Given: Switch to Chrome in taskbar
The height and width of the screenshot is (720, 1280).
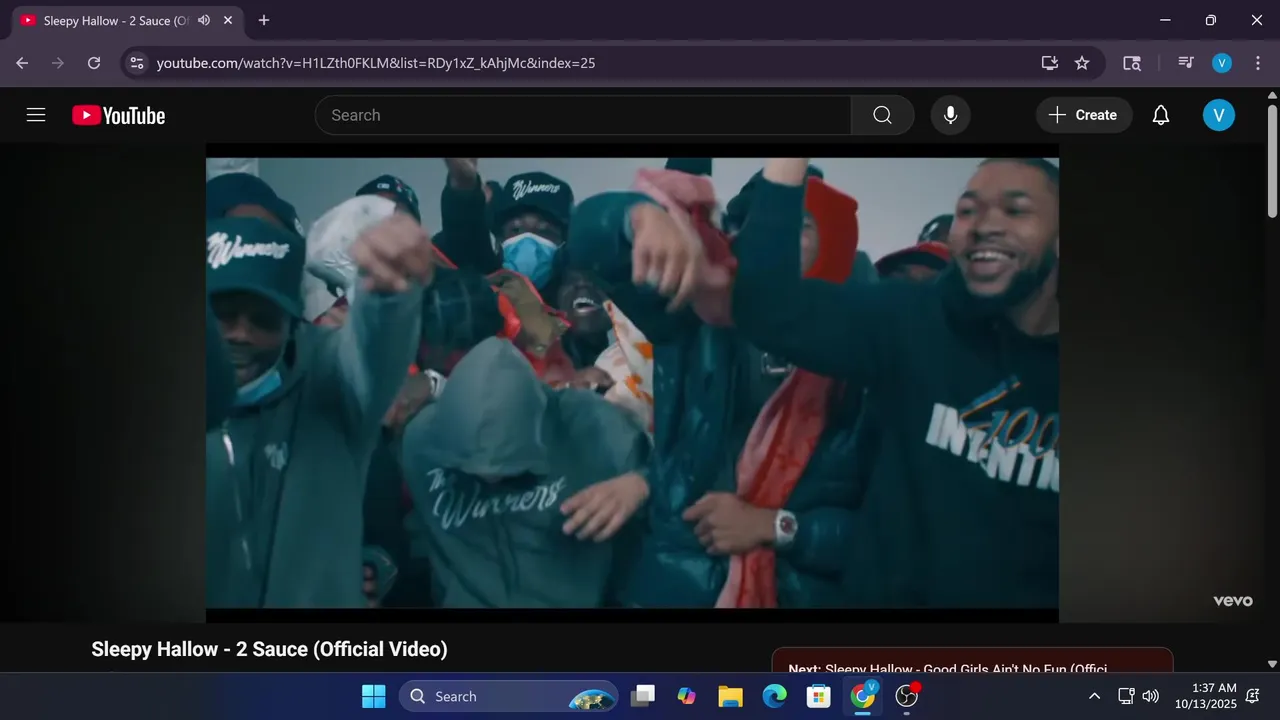Looking at the screenshot, I should pos(863,696).
